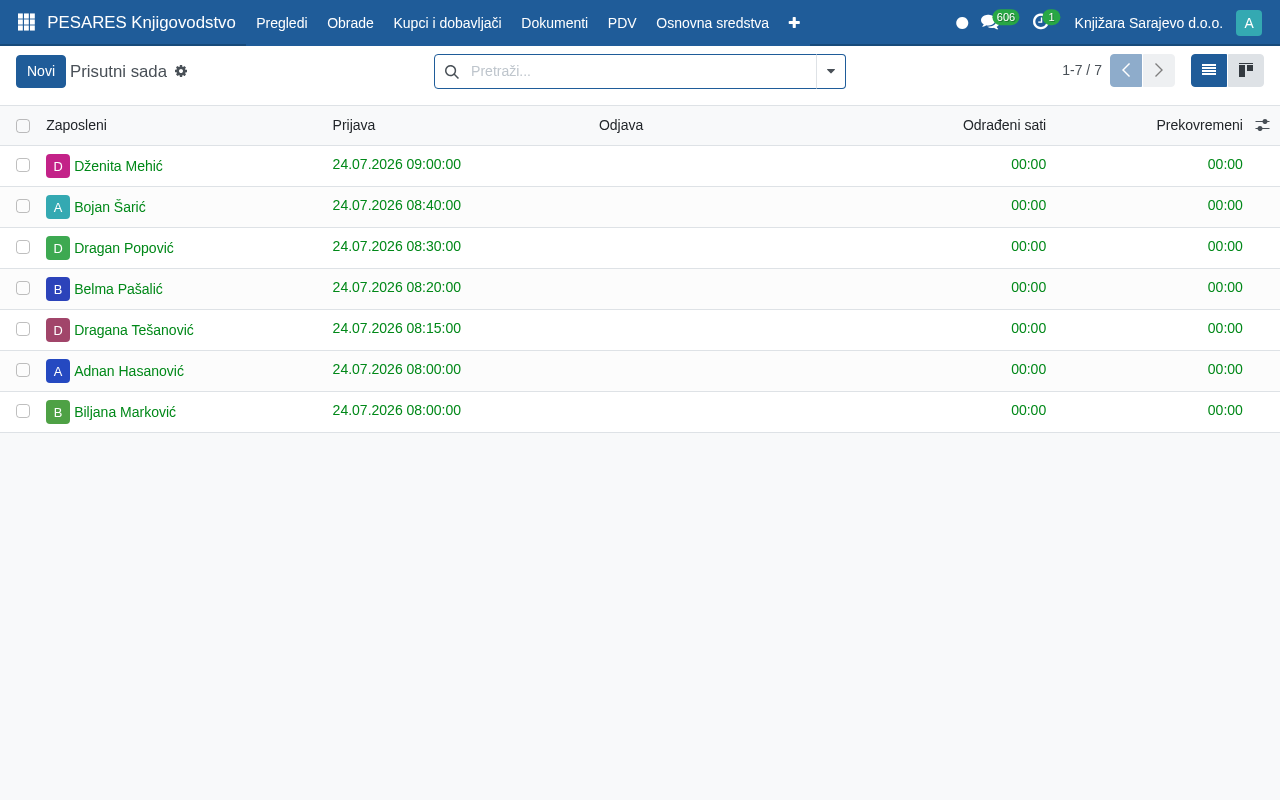Image resolution: width=1280 pixels, height=800 pixels.
Task: Go to the previous page arrow
Action: pyautogui.click(x=1126, y=71)
